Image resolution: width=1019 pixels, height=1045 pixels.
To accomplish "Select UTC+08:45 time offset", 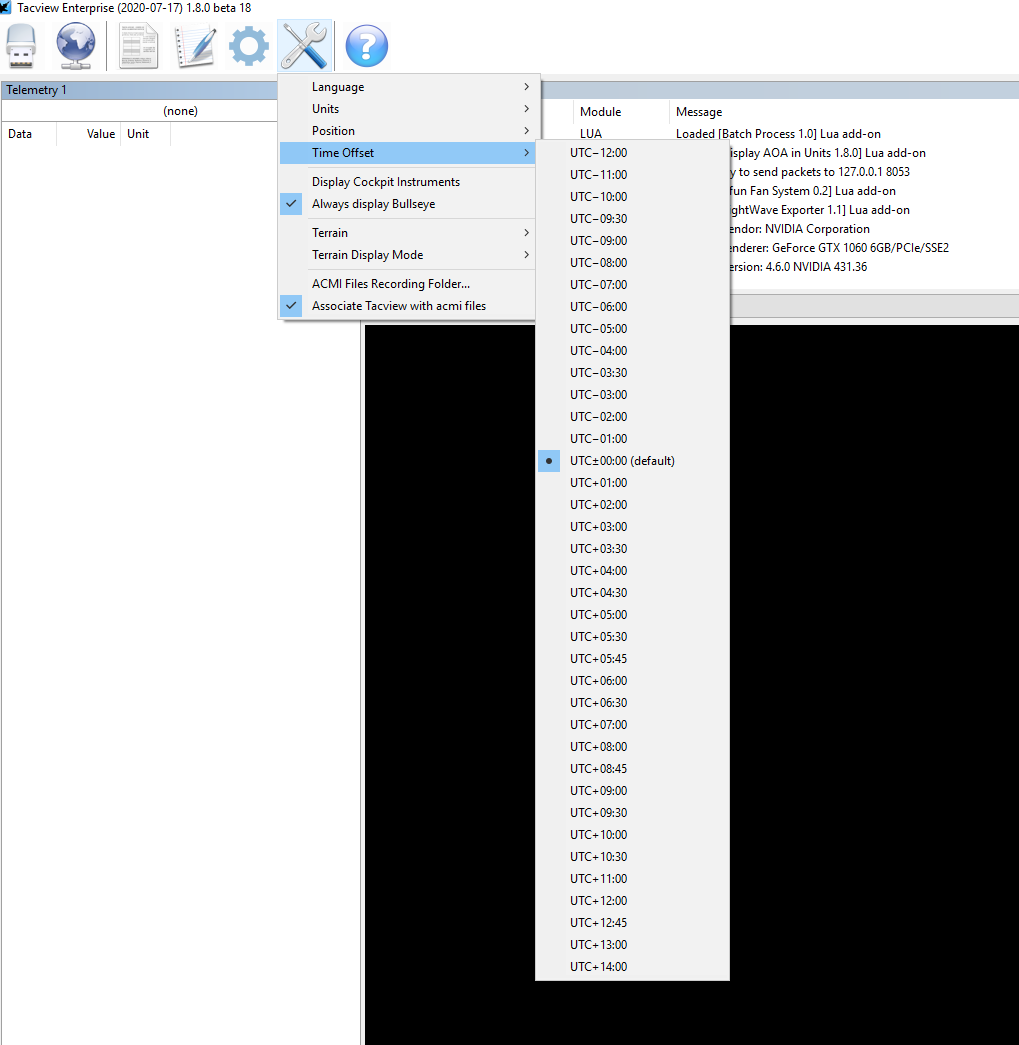I will point(632,768).
